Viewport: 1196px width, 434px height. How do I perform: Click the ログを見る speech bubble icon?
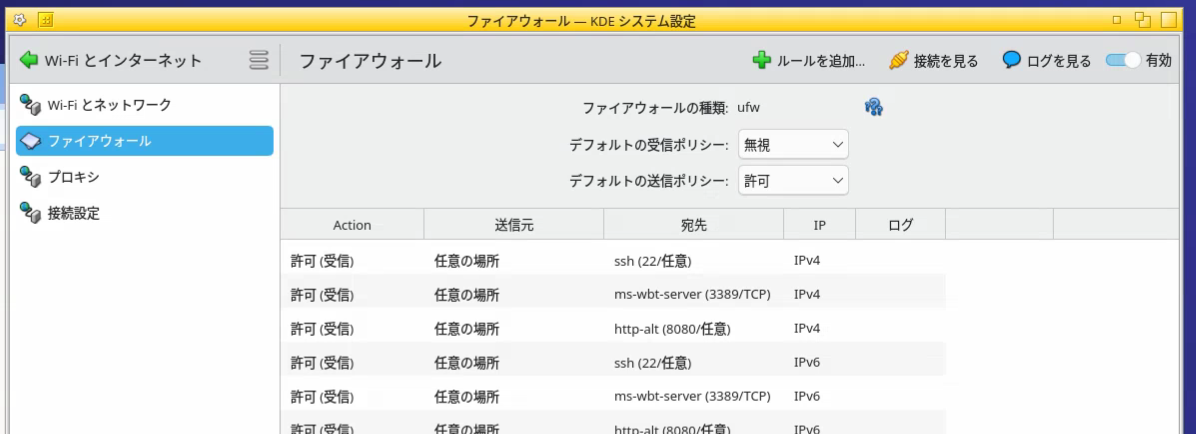(x=1012, y=61)
